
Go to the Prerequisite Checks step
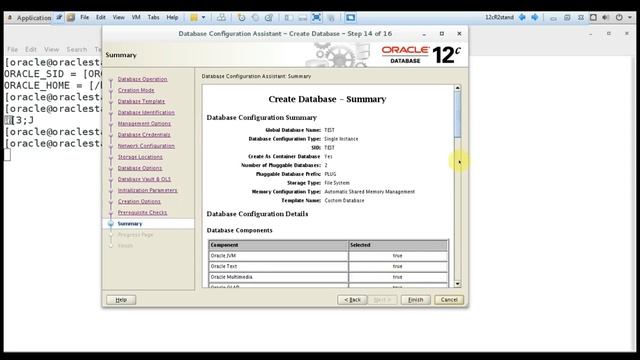(142, 212)
